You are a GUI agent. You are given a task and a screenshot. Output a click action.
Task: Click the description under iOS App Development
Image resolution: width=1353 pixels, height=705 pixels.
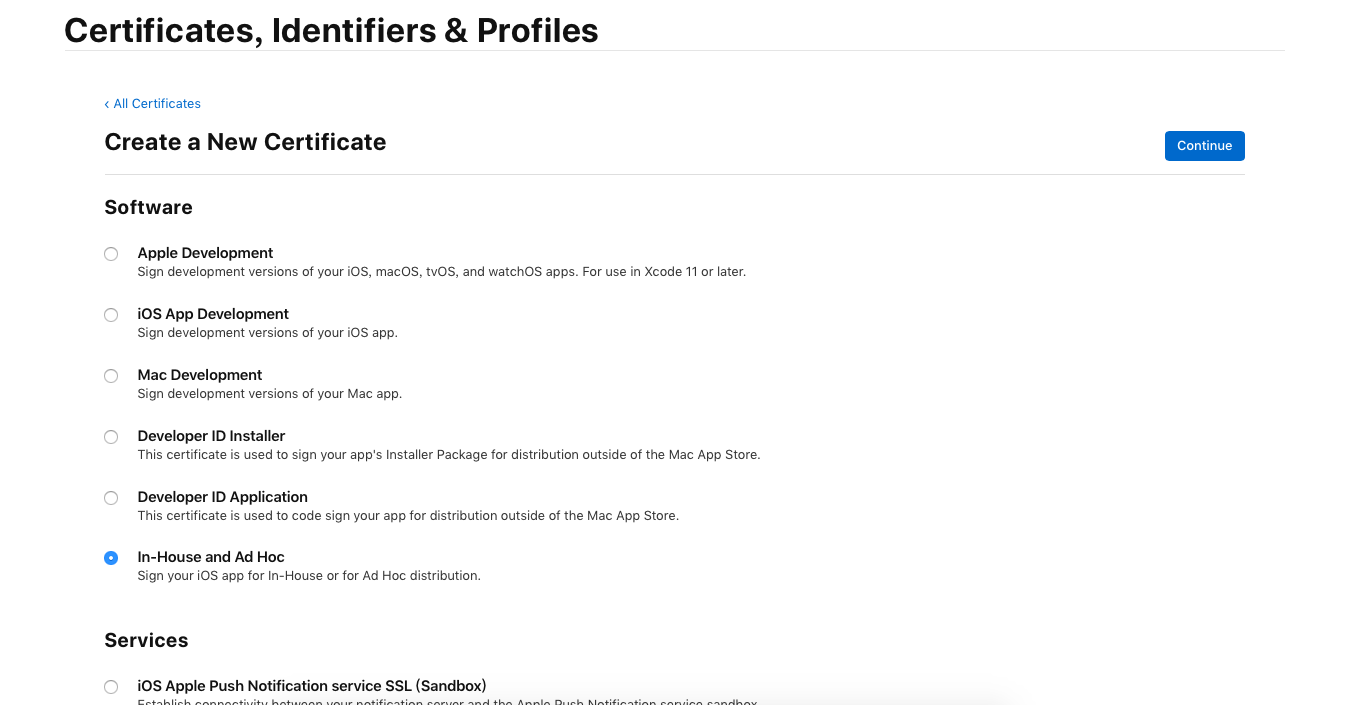(x=267, y=333)
